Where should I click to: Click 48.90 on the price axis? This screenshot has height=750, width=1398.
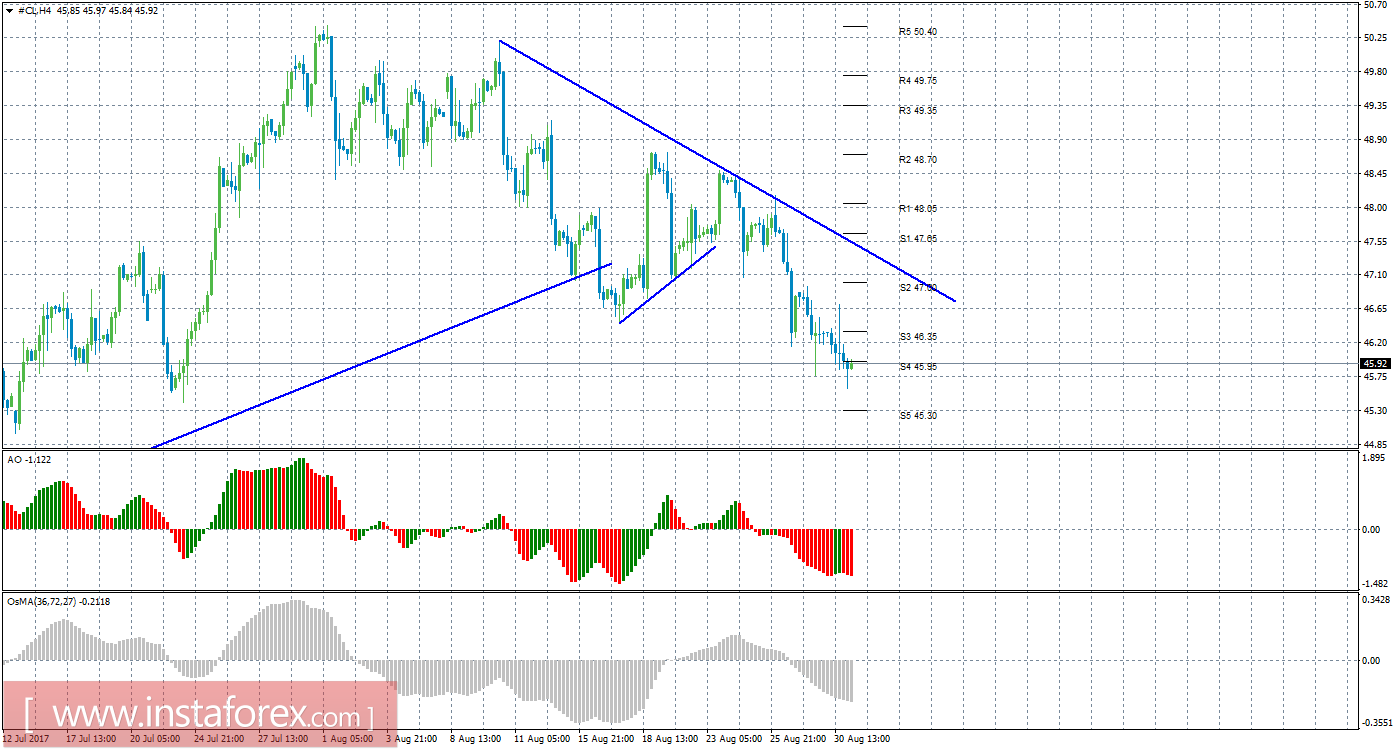[x=1376, y=140]
